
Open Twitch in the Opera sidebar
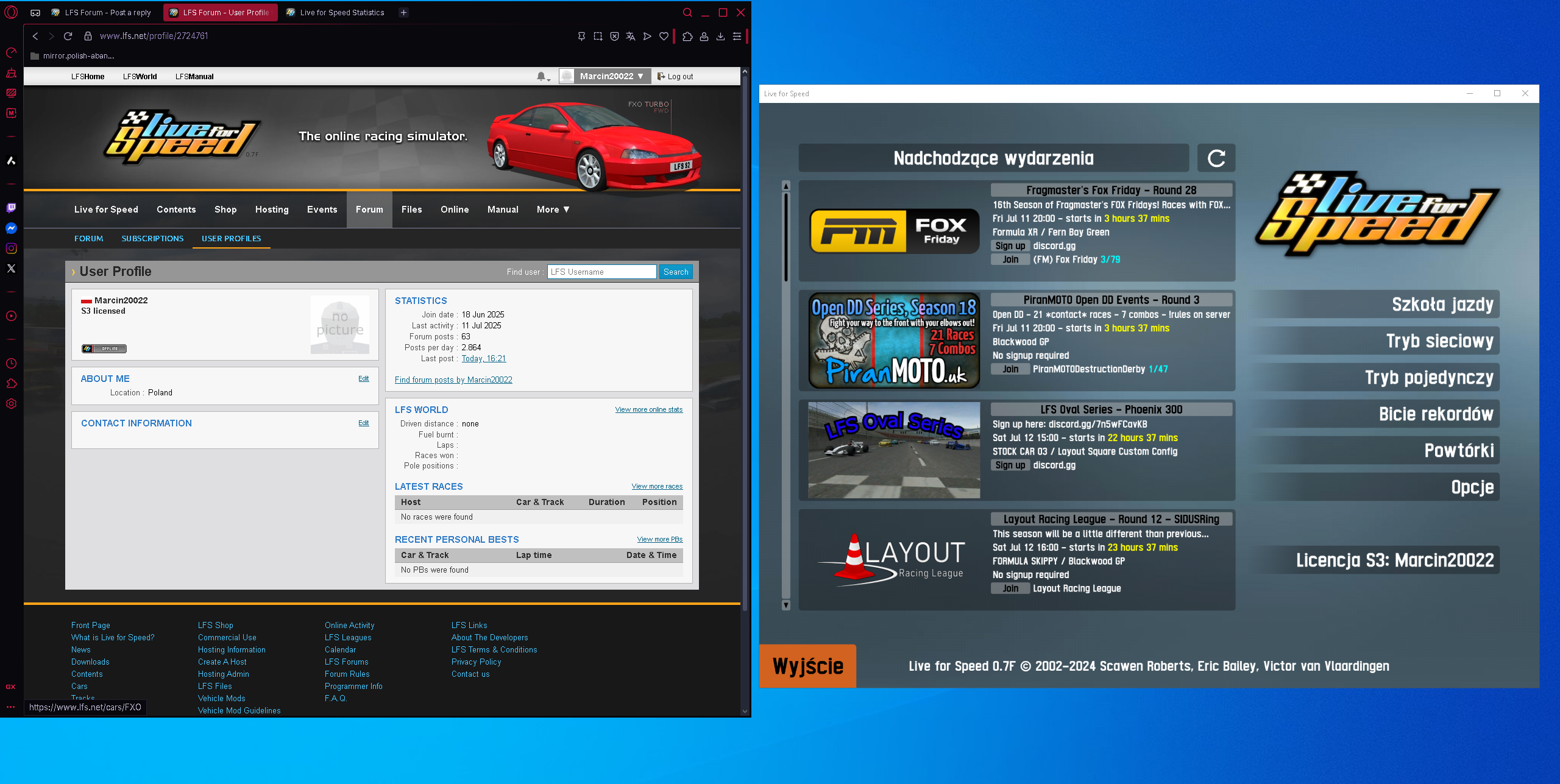coord(11,208)
